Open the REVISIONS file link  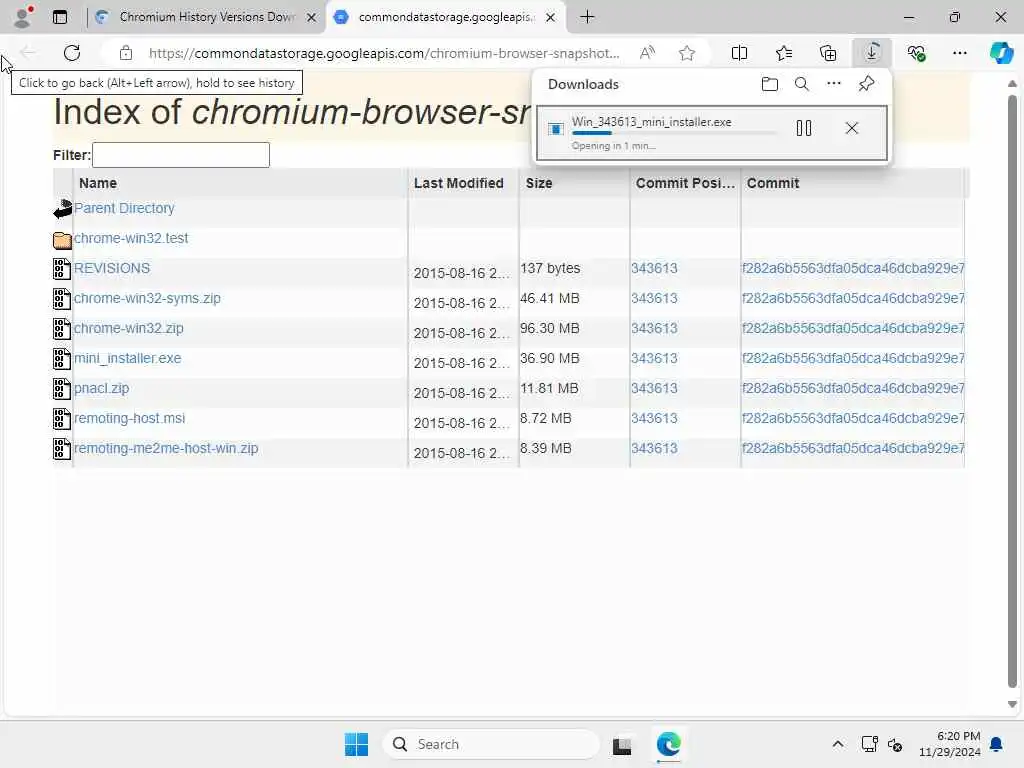[x=112, y=268]
